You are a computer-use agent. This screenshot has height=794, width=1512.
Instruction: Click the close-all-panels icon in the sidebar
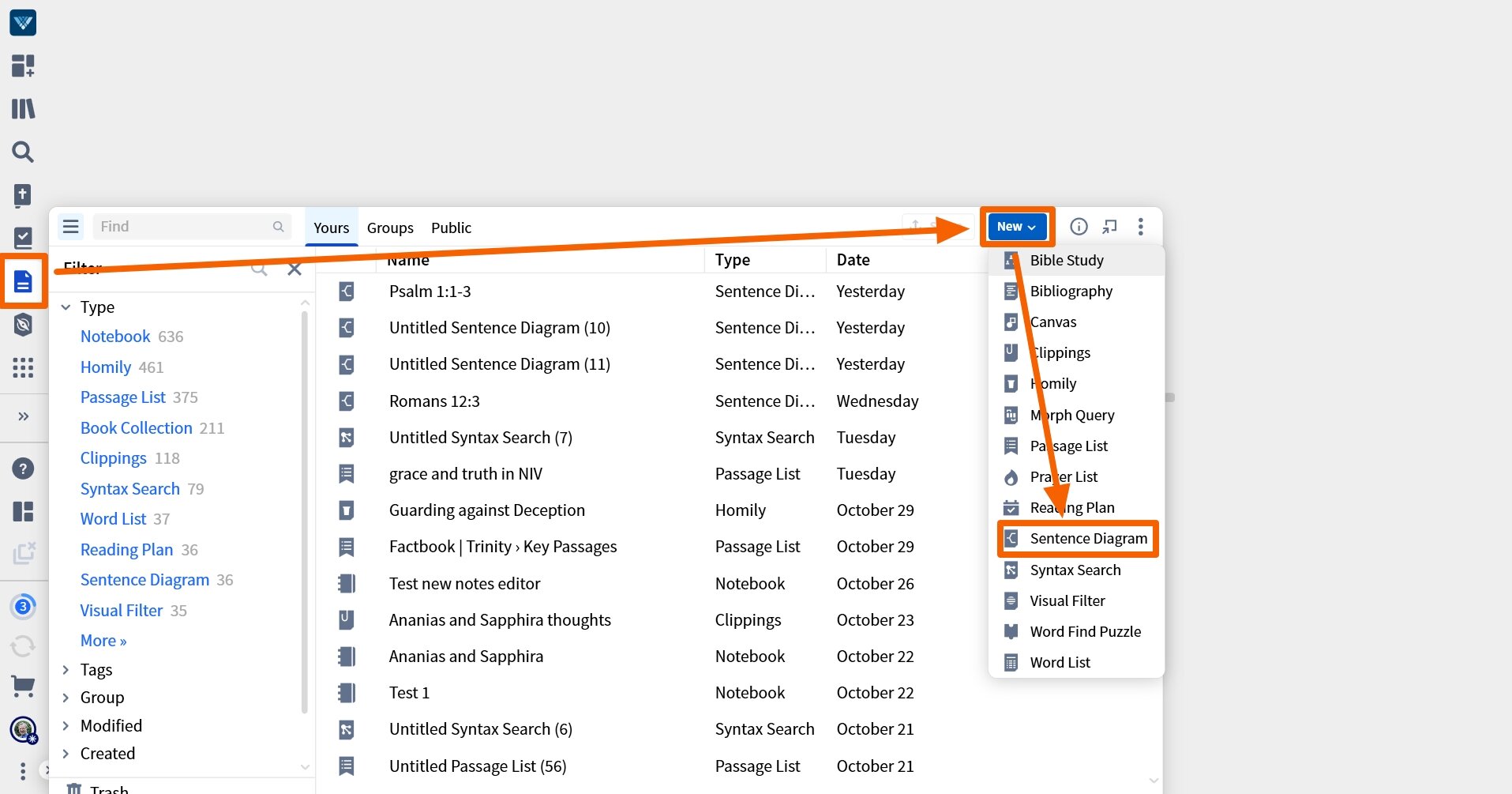click(24, 553)
